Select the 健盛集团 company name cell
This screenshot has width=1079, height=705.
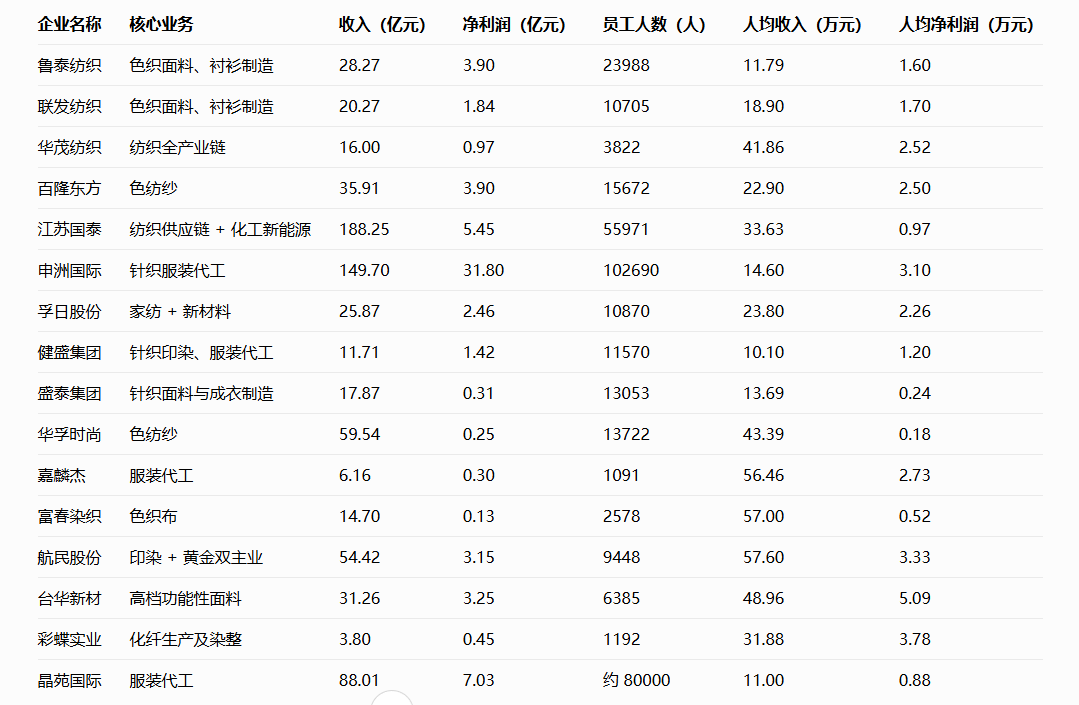click(70, 352)
